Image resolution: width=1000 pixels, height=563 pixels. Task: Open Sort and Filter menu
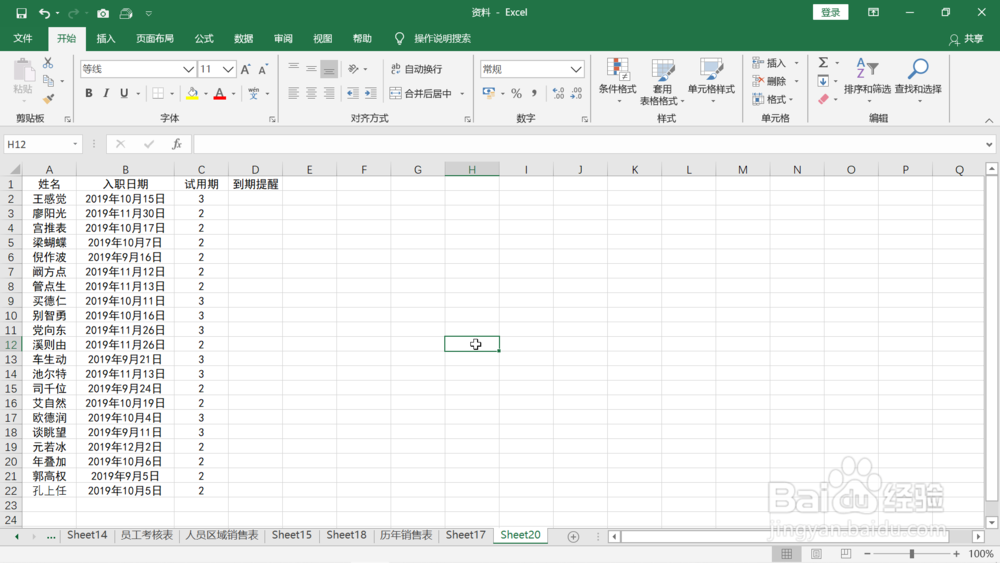(x=867, y=81)
